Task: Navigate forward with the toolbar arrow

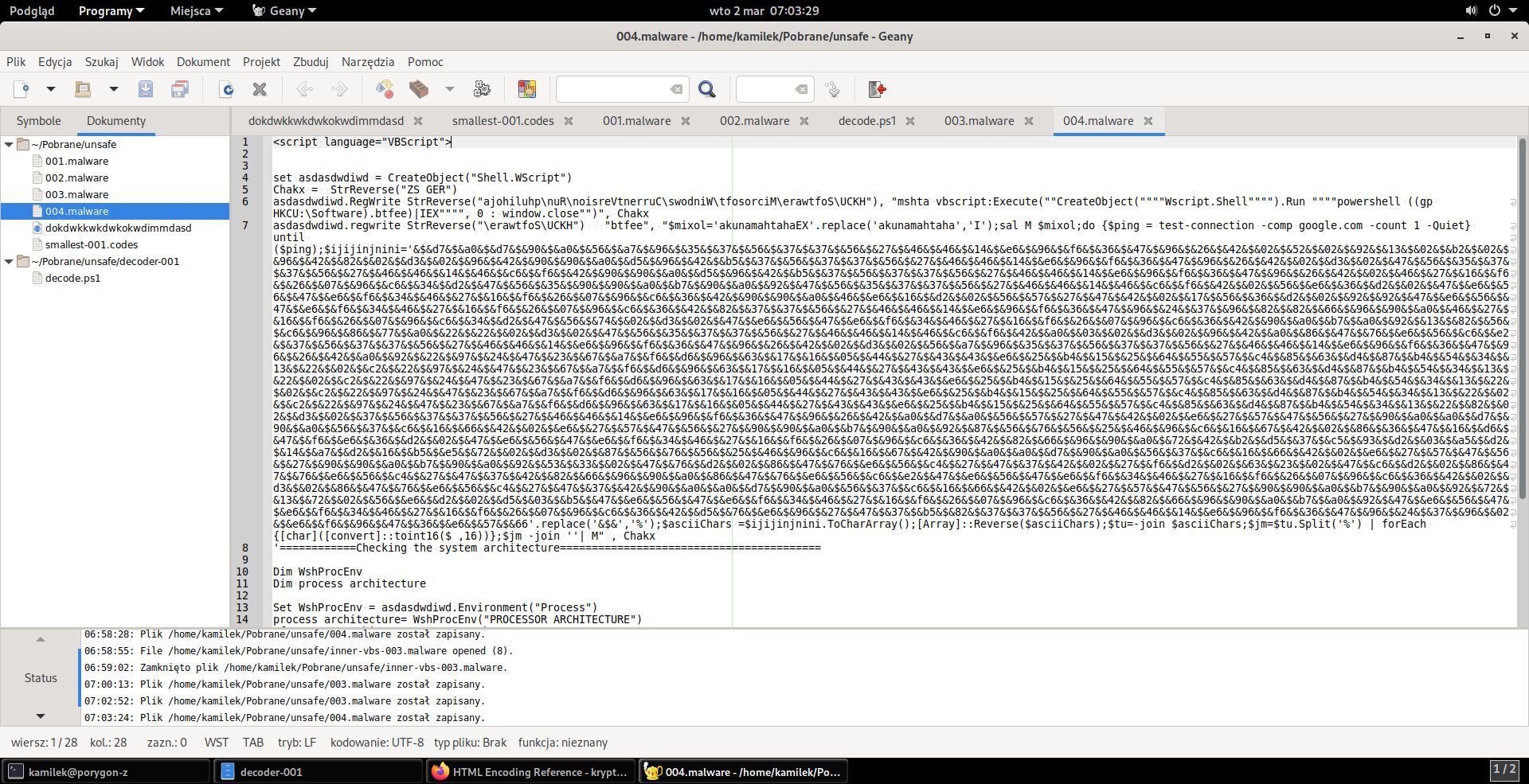Action: (x=339, y=89)
